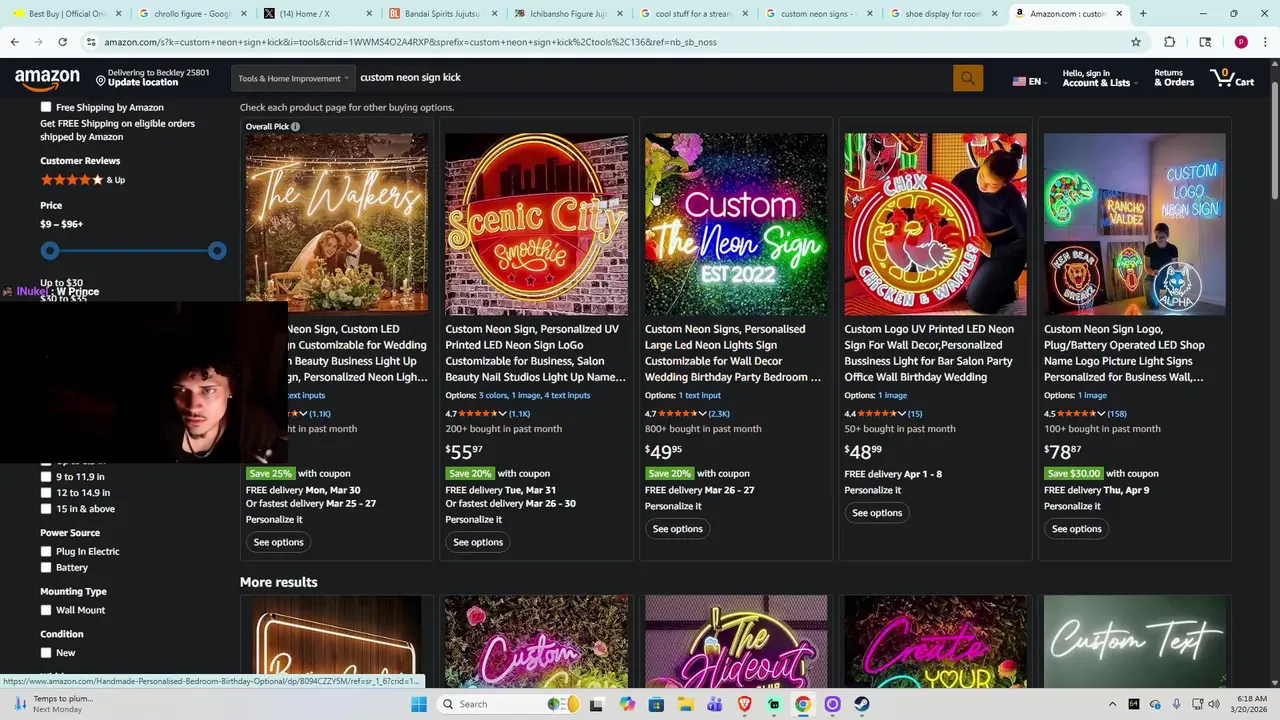1280x720 pixels.
Task: Click the weather widget on taskbar
Action: point(52,704)
